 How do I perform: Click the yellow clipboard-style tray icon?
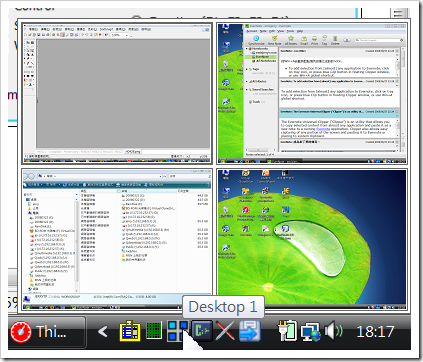coord(130,331)
